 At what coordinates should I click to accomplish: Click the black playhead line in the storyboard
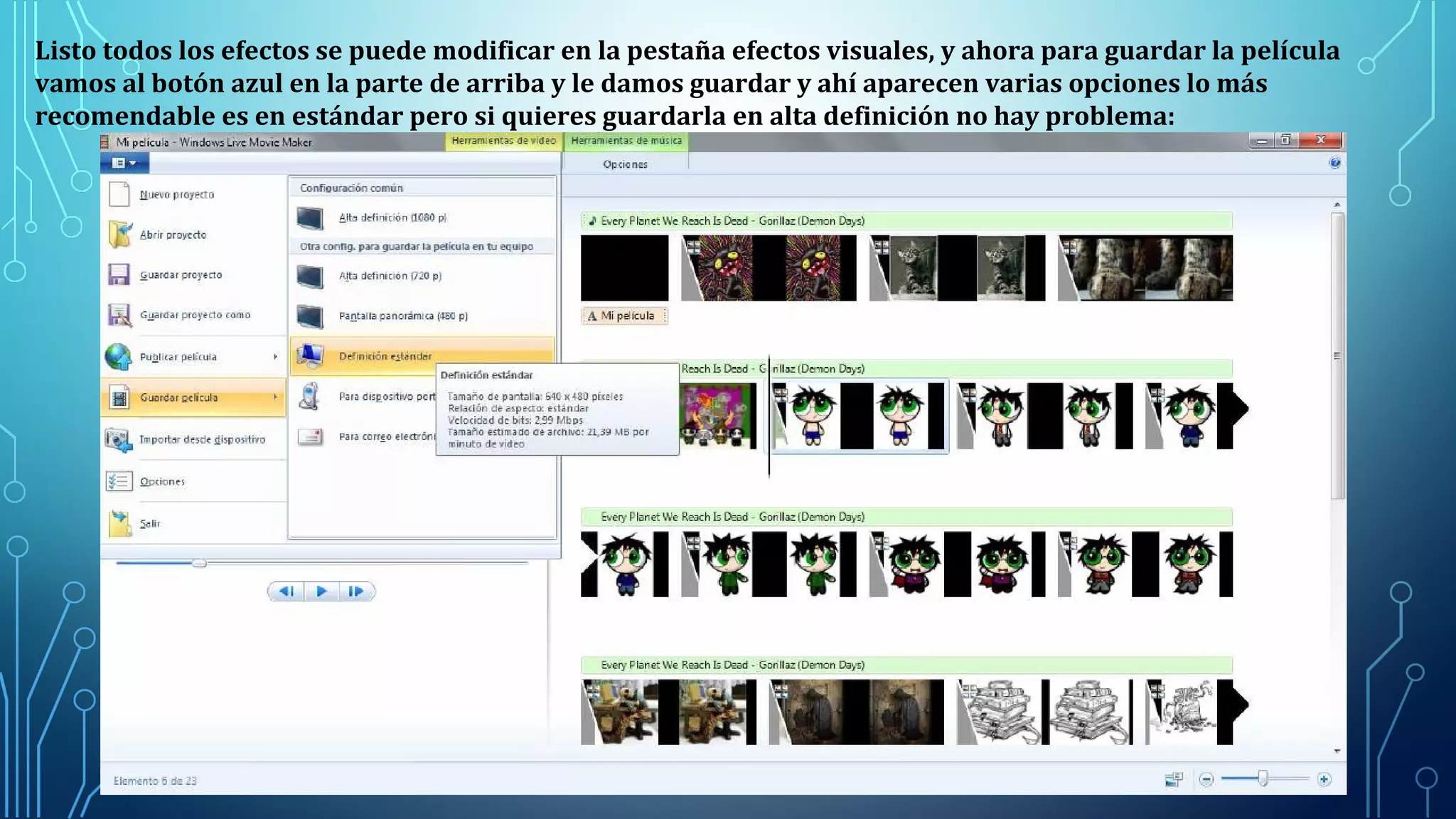769,416
